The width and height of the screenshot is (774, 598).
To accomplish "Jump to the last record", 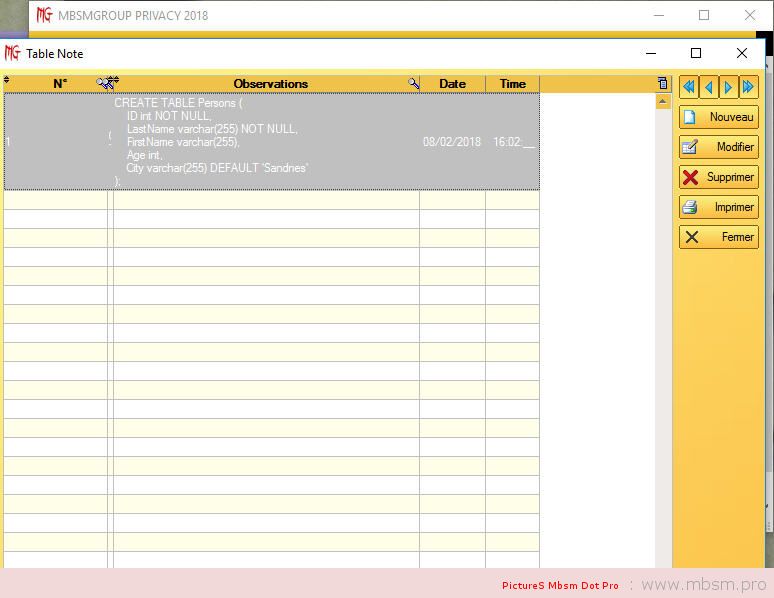I will point(749,87).
